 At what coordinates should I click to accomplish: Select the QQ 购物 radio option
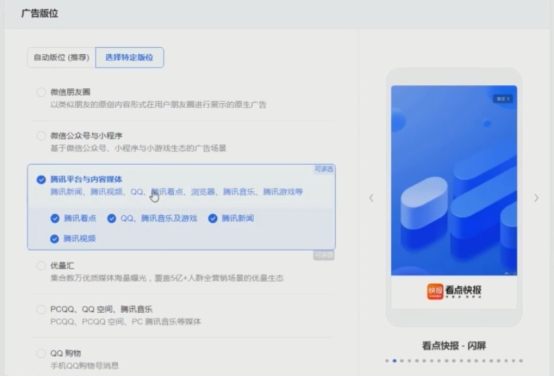[41, 353]
